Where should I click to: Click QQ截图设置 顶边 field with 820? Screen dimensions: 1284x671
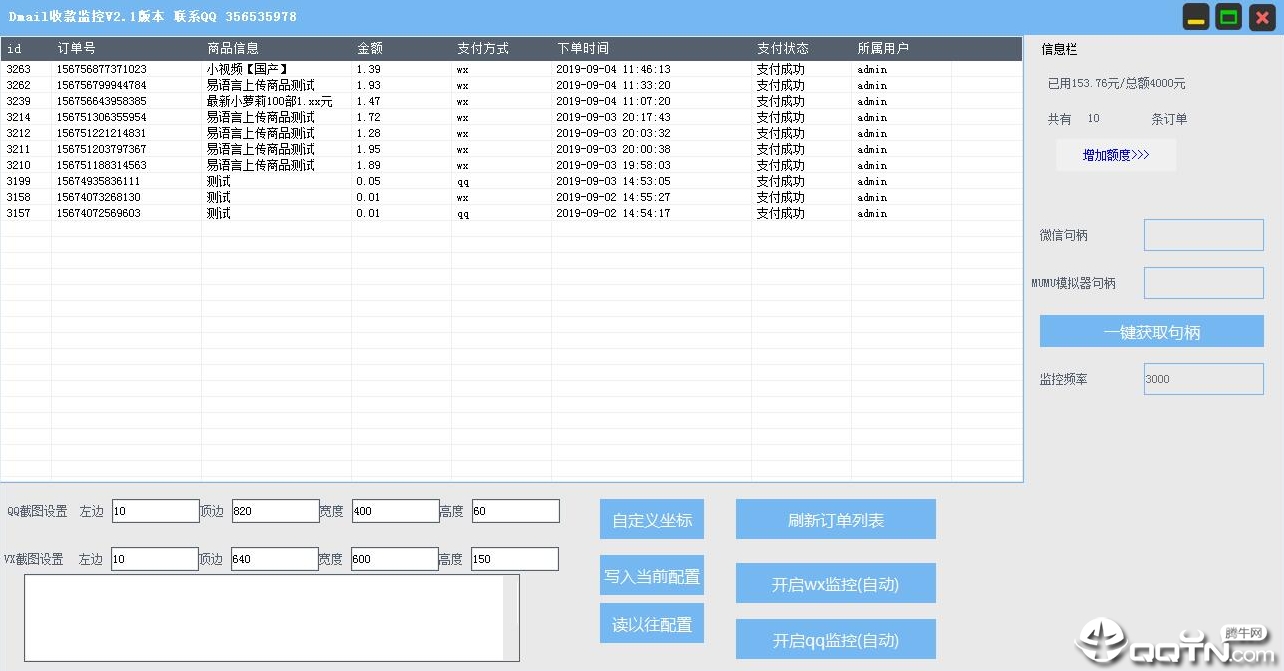(276, 511)
